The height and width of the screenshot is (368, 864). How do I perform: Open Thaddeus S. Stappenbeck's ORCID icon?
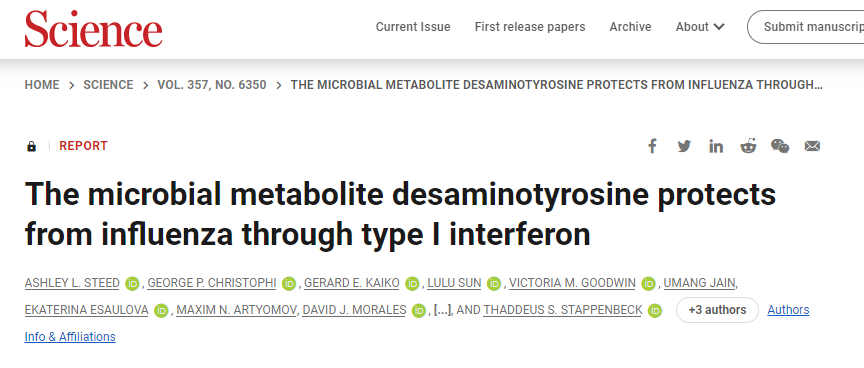pyautogui.click(x=655, y=311)
